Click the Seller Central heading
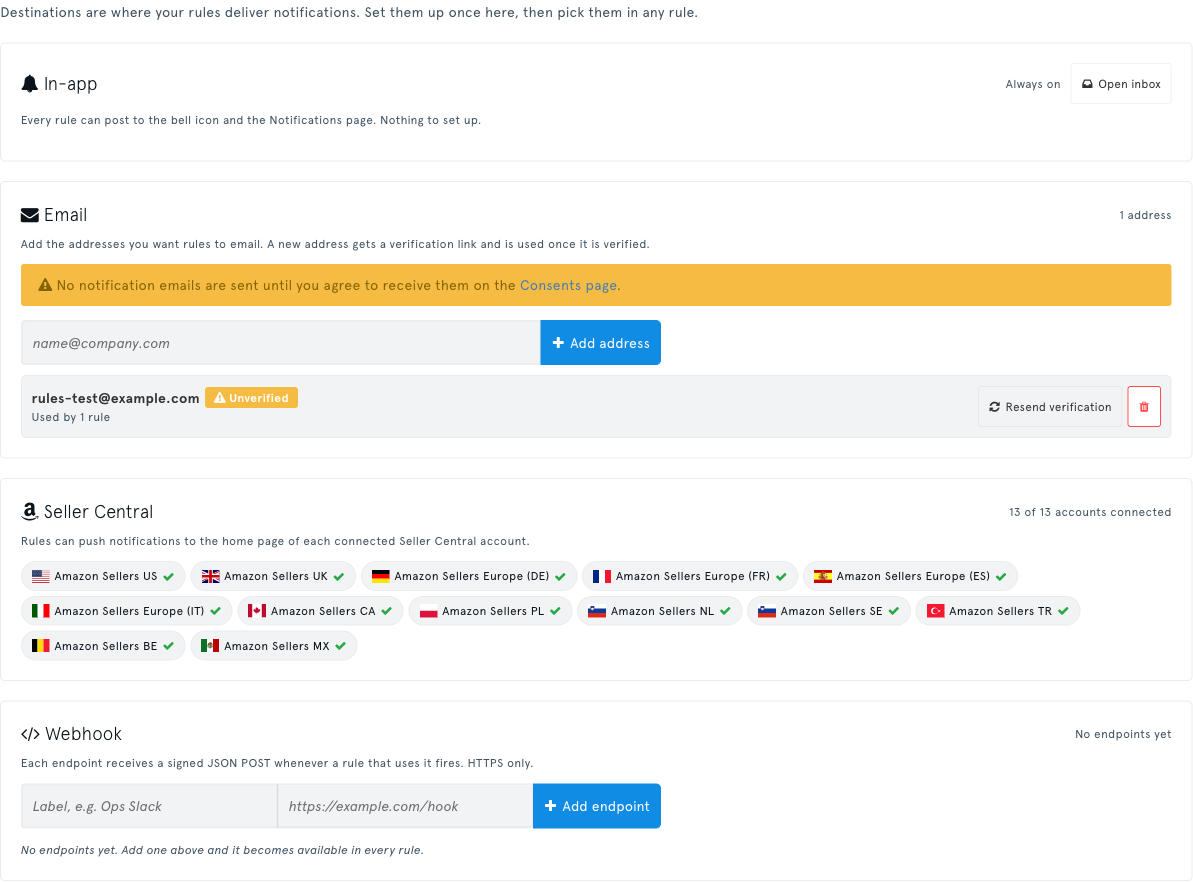 click(98, 512)
